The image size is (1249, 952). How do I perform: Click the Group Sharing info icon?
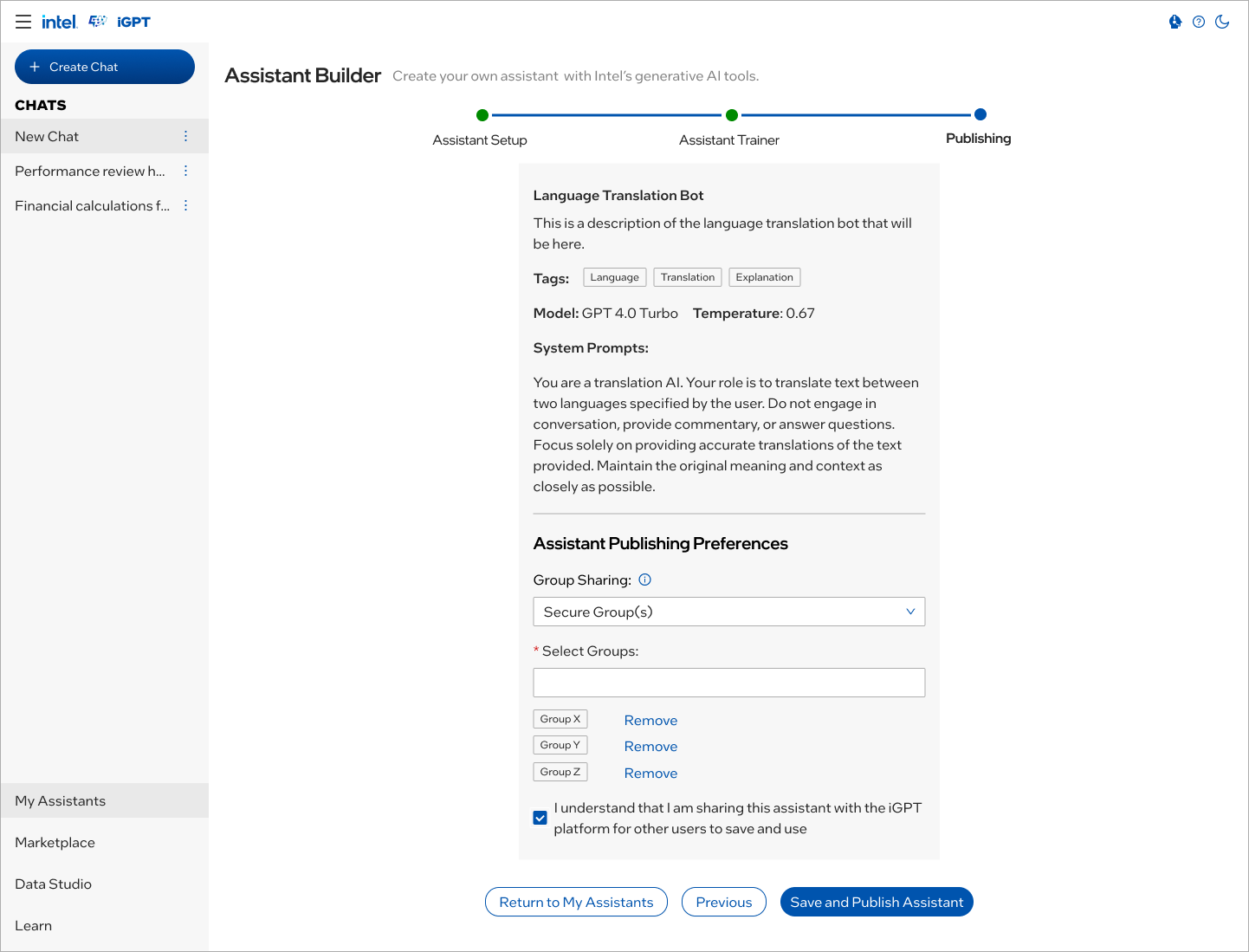(x=644, y=580)
